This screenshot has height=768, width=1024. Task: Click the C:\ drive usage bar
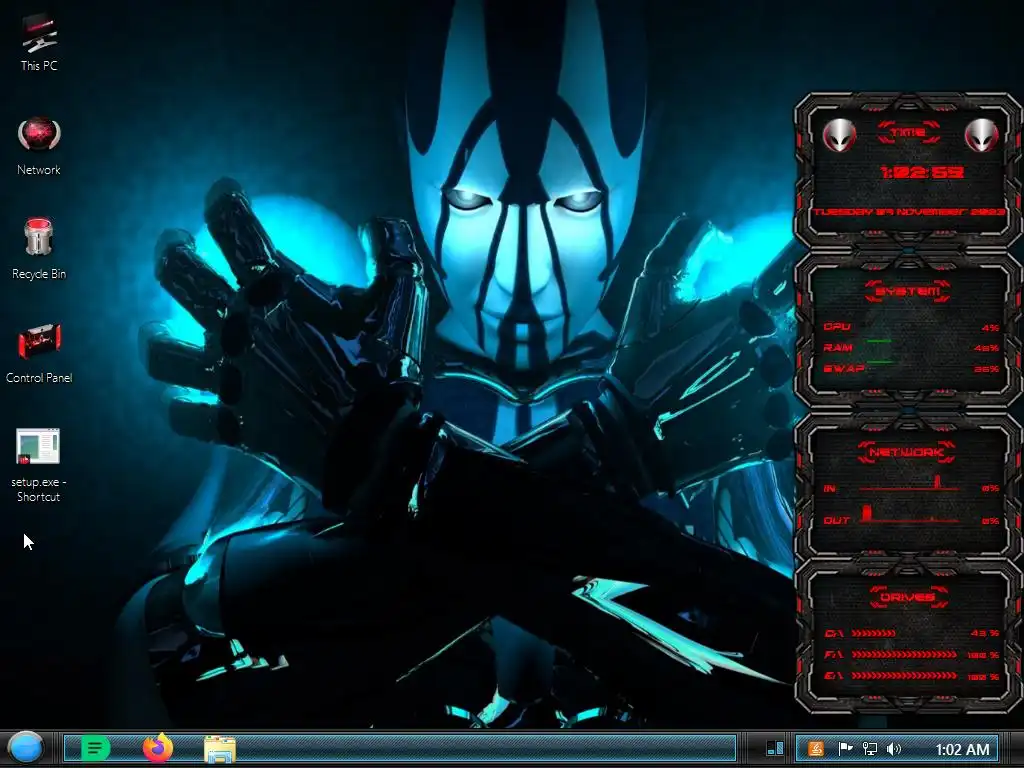point(874,633)
